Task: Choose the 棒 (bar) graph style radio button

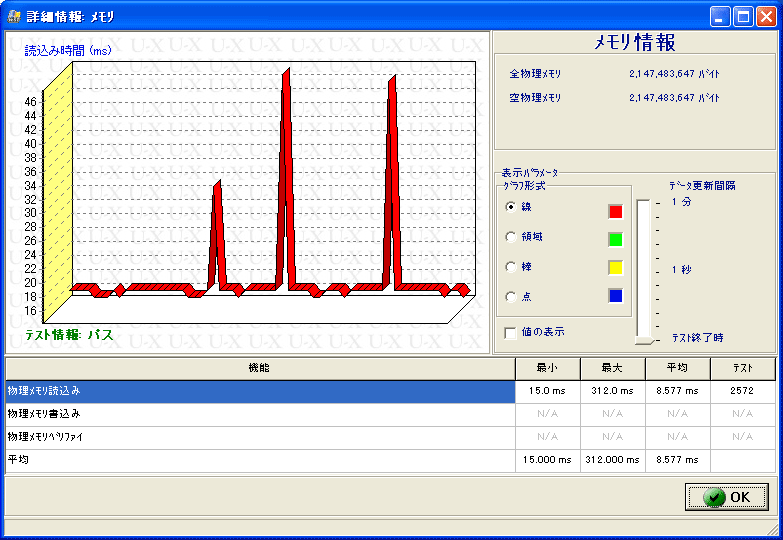Action: tap(512, 267)
